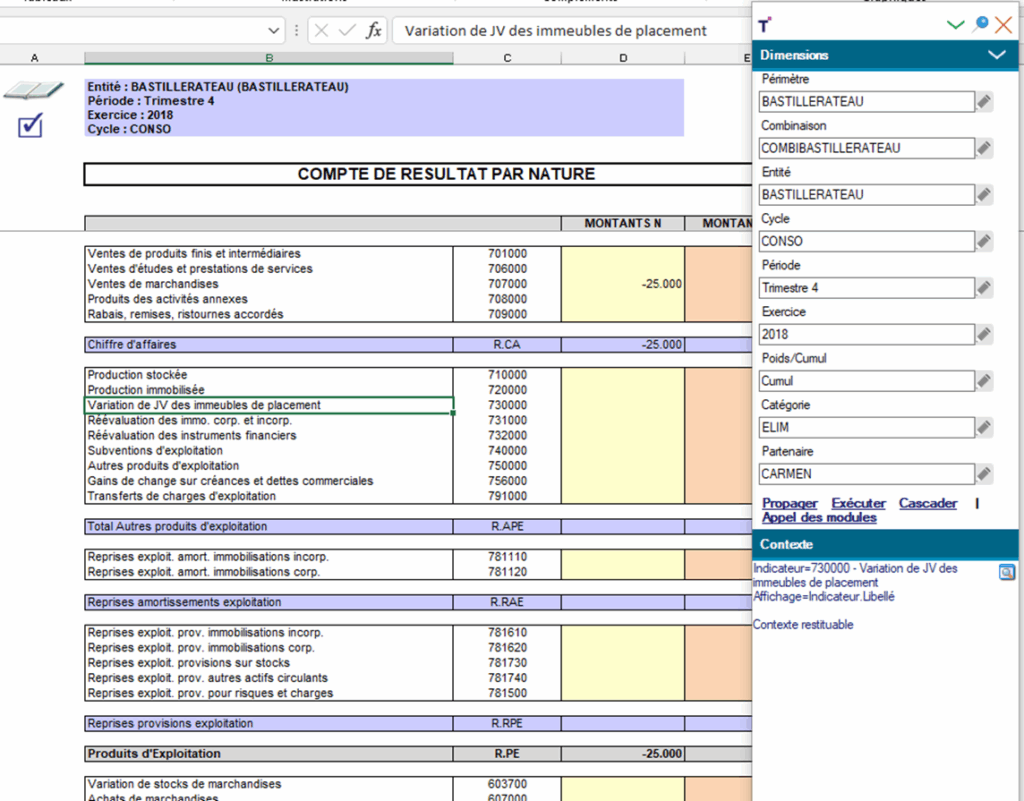Edit Catégorie with its pencil icon
The height and width of the screenshot is (801, 1024).
pyautogui.click(x=984, y=428)
